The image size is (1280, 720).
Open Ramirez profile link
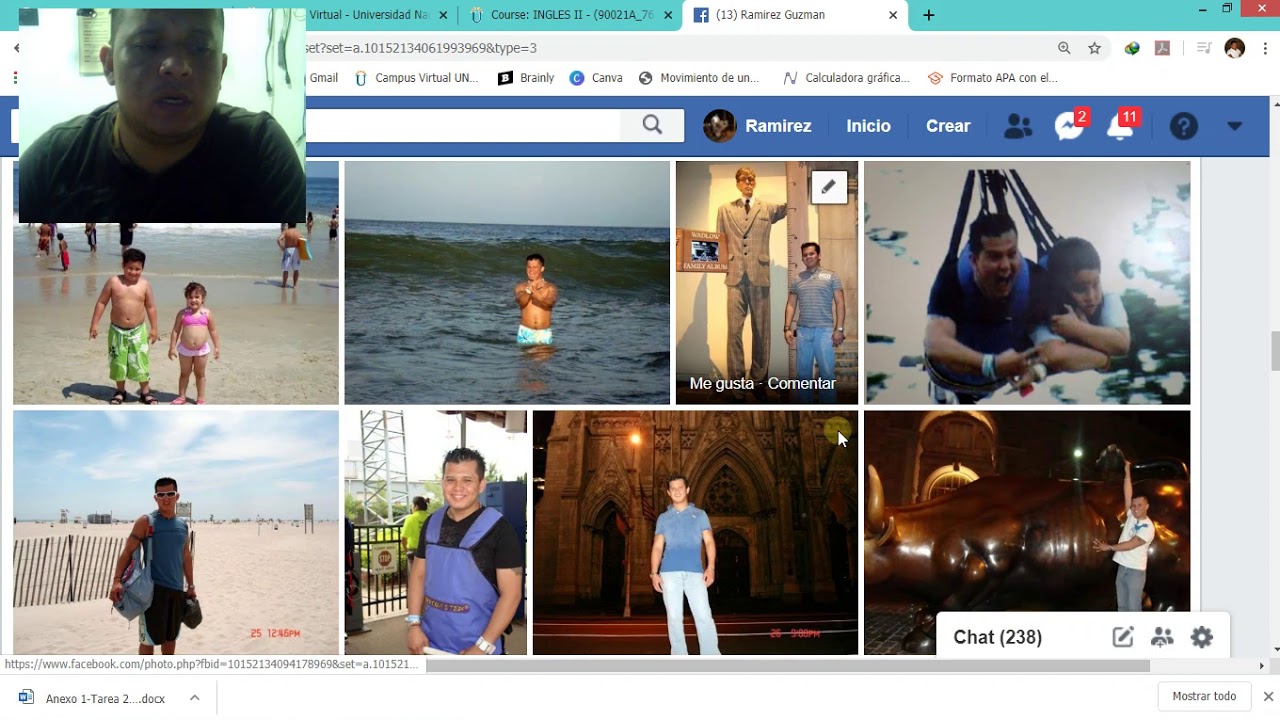pyautogui.click(x=758, y=126)
